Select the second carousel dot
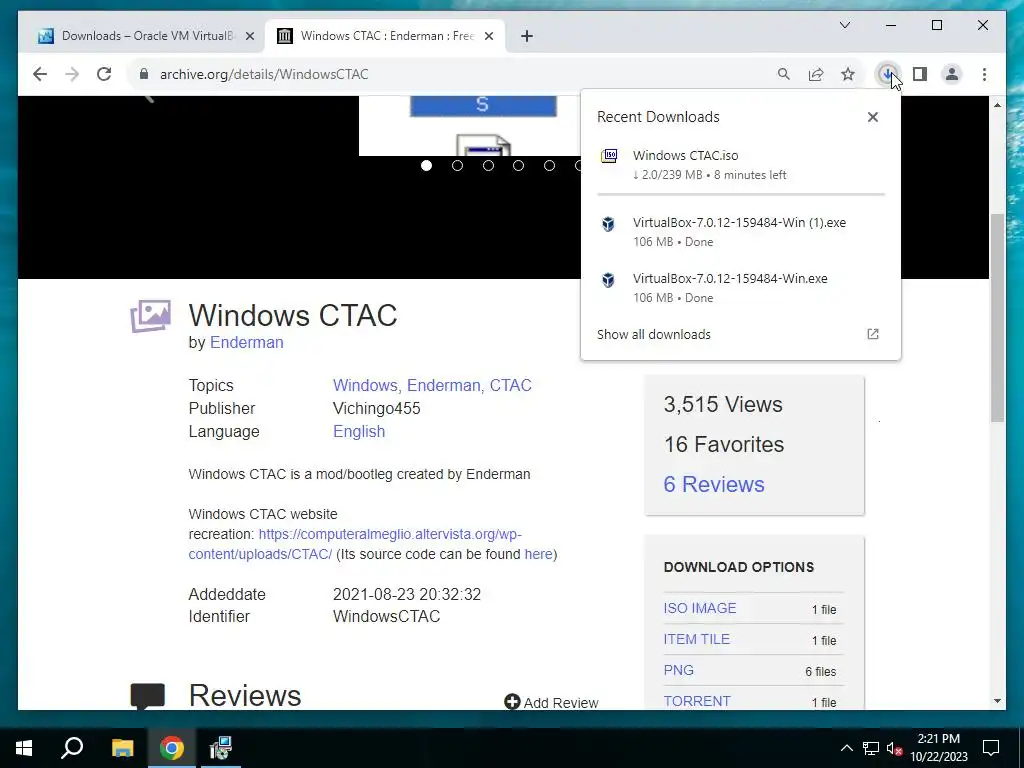The width and height of the screenshot is (1024, 768). (x=457, y=166)
